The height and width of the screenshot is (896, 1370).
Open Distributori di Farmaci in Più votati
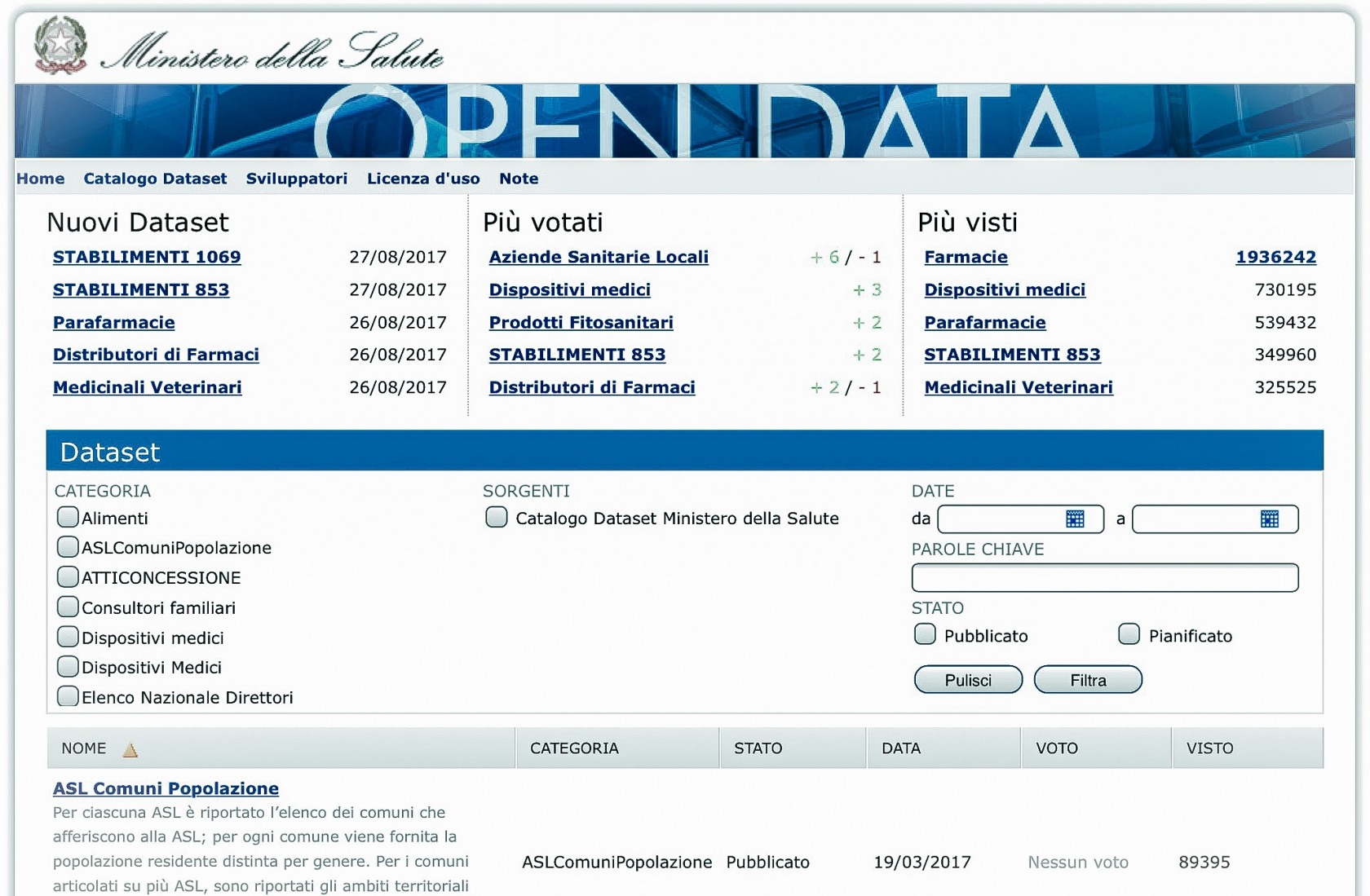[592, 387]
